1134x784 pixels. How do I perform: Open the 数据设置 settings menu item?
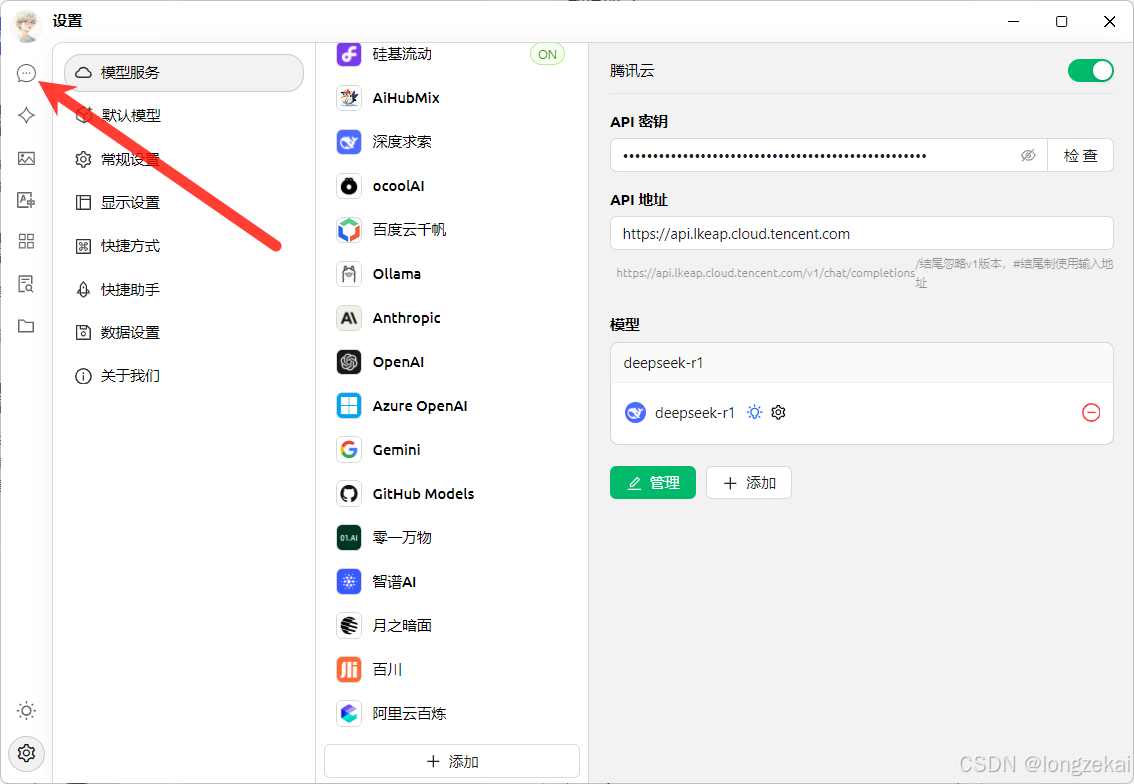point(184,333)
